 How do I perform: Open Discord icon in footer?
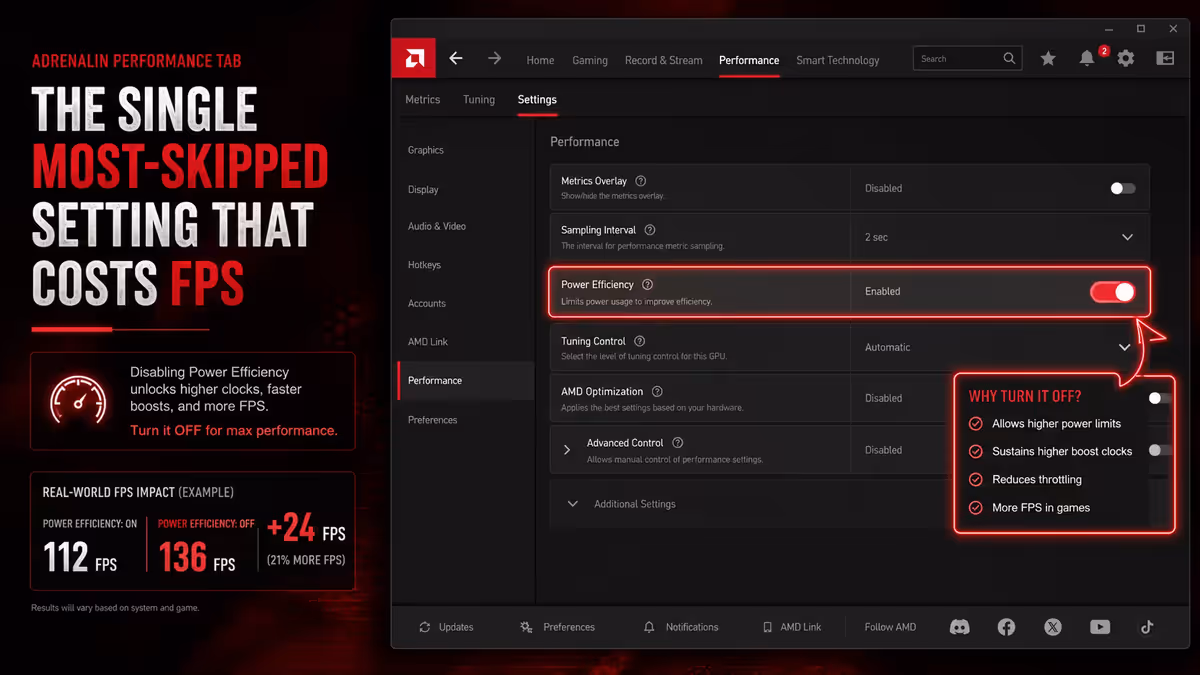959,627
